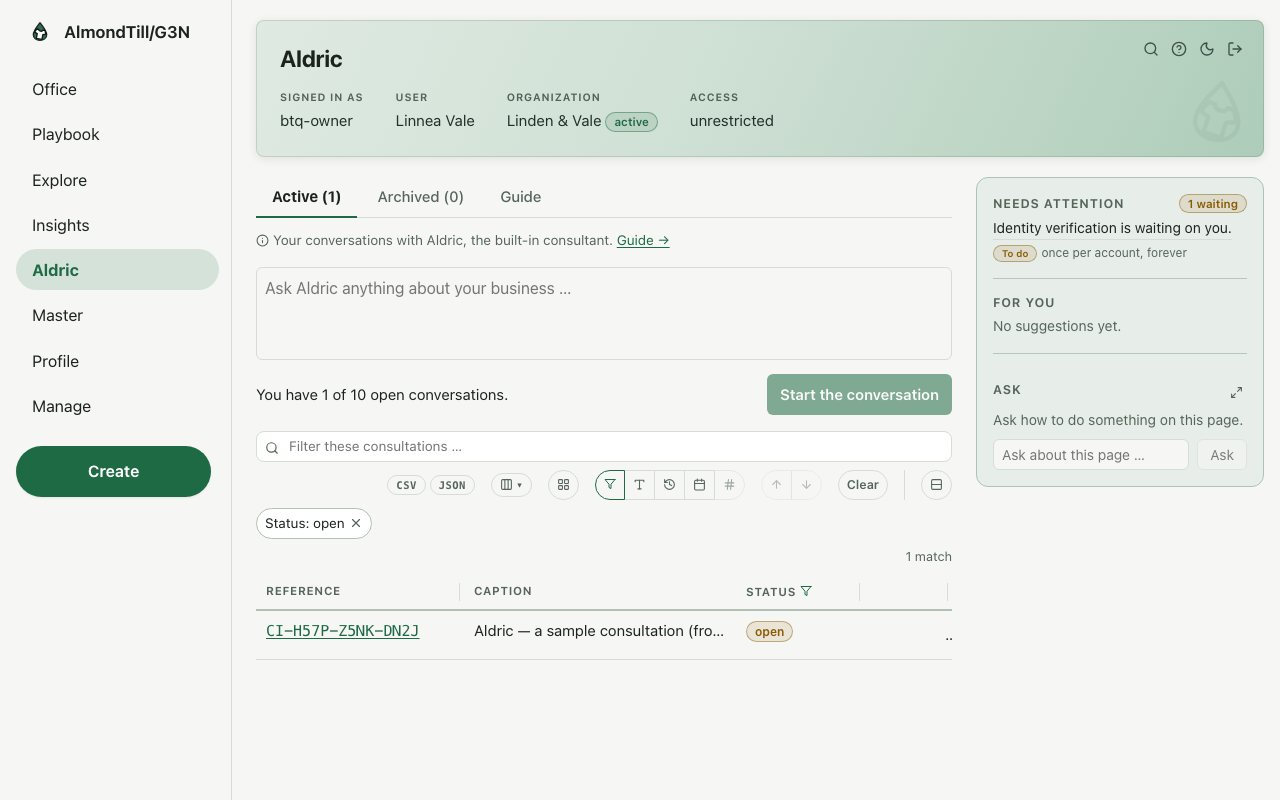The height and width of the screenshot is (800, 1280).
Task: Switch to the Guide tab
Action: click(521, 197)
